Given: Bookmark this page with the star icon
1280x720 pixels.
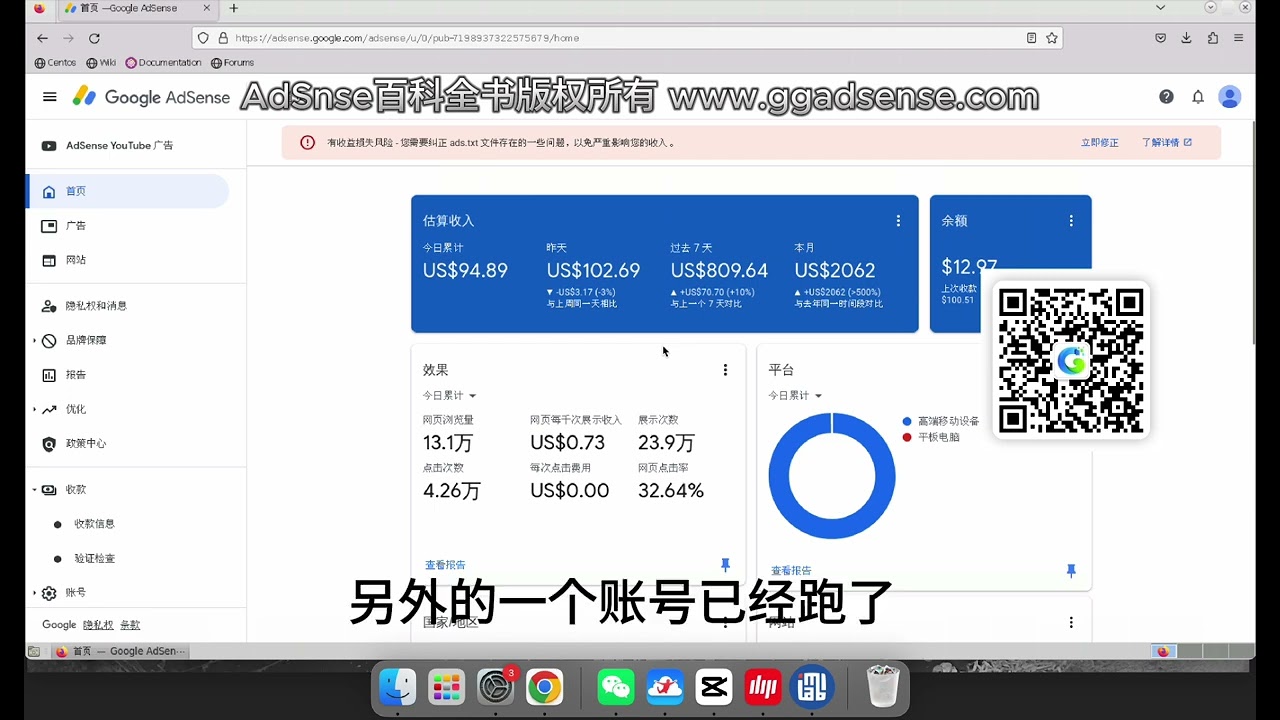Looking at the screenshot, I should point(1052,38).
